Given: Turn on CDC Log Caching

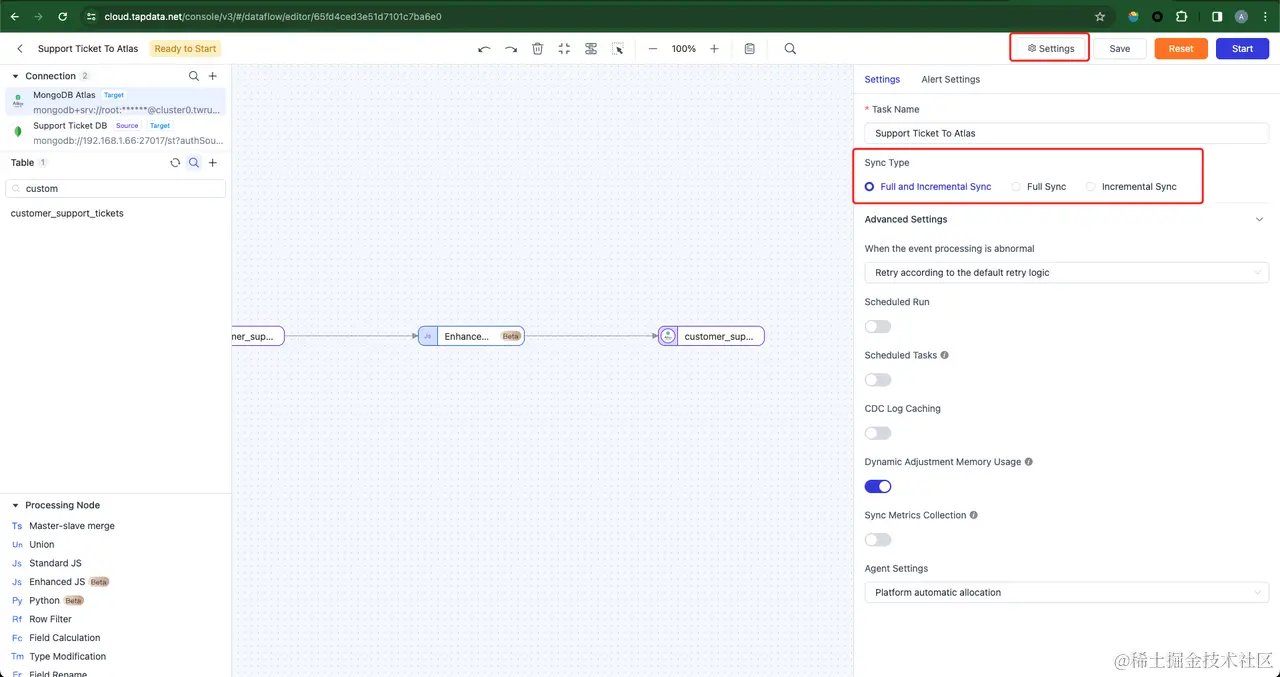Looking at the screenshot, I should pos(878,433).
